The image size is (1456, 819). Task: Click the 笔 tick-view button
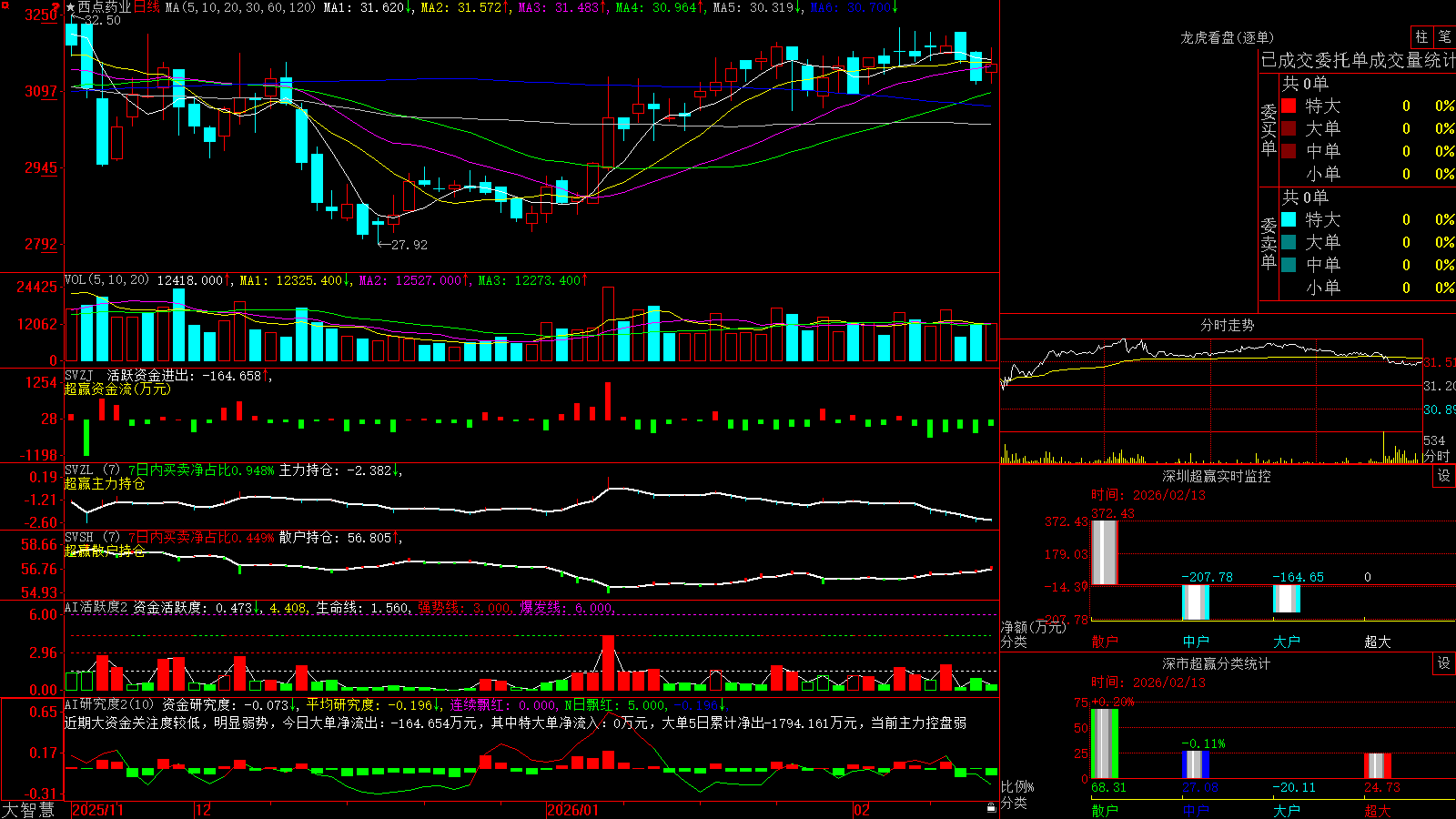tap(1444, 37)
